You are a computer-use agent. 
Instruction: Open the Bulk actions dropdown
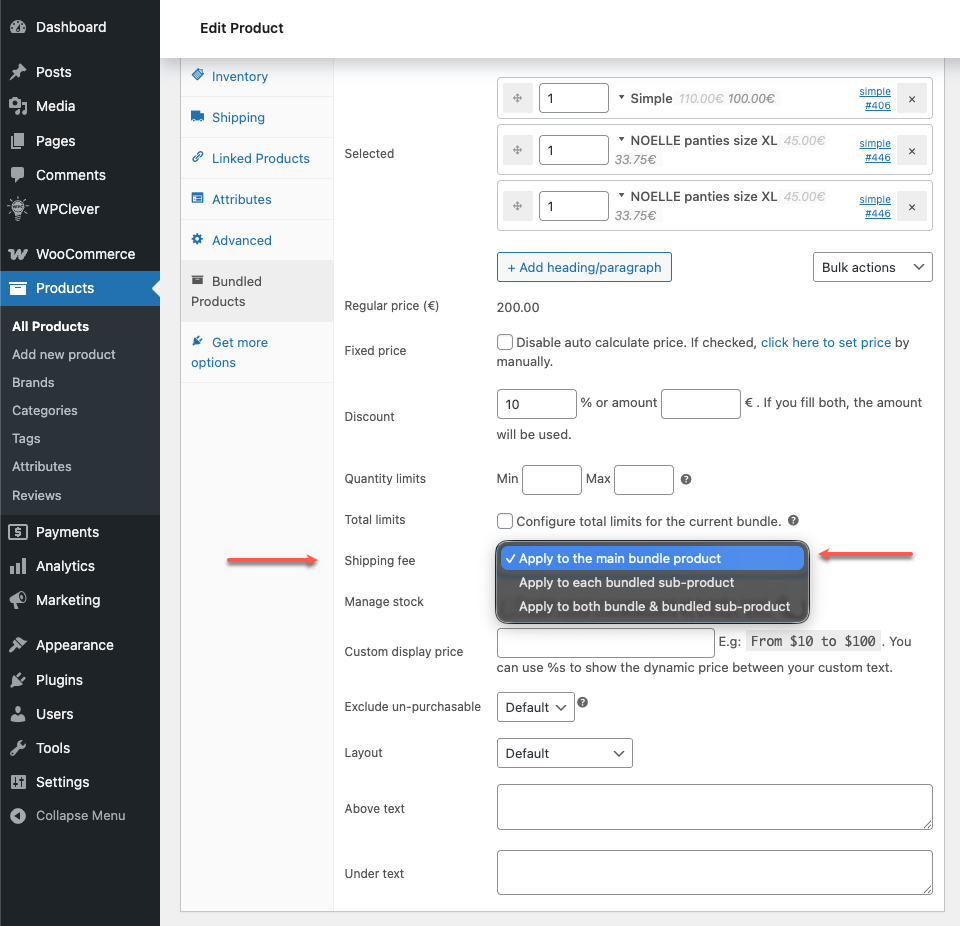873,267
